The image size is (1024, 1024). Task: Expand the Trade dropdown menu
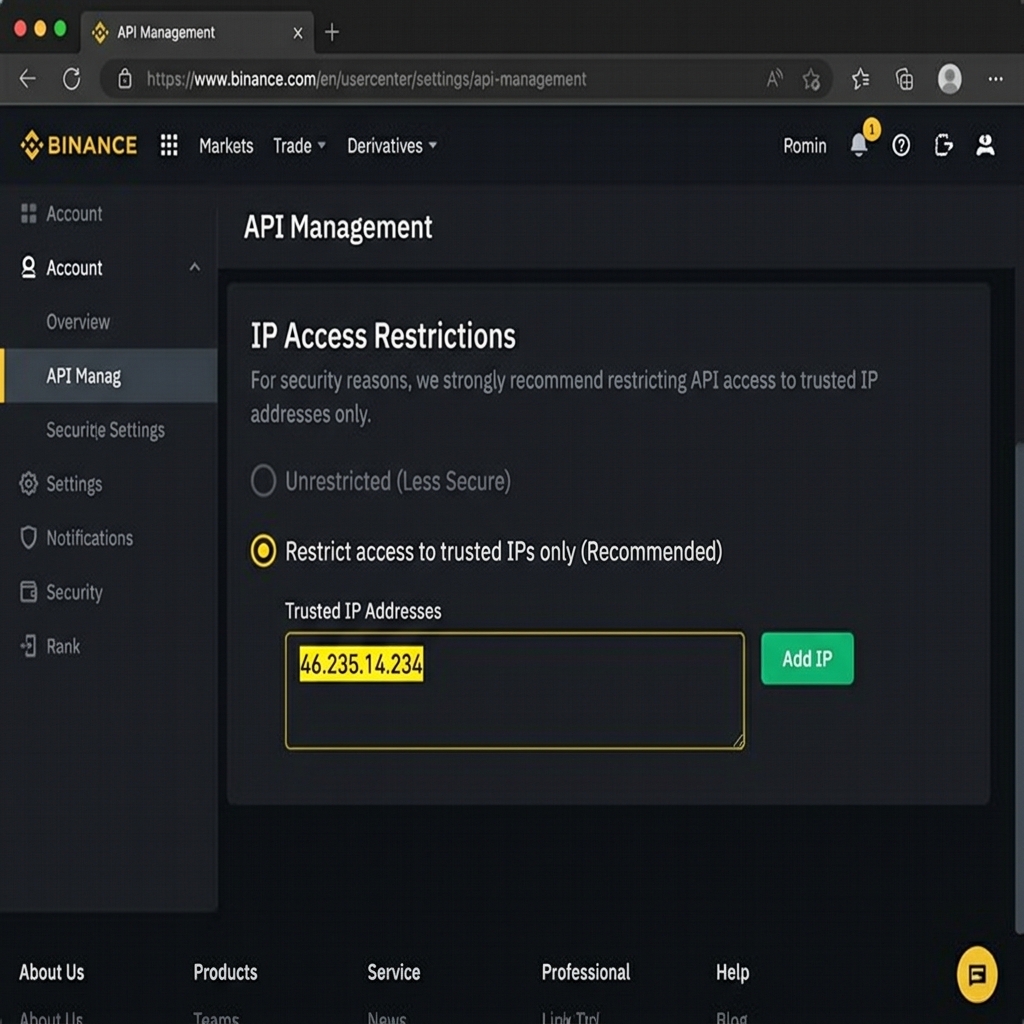(299, 146)
